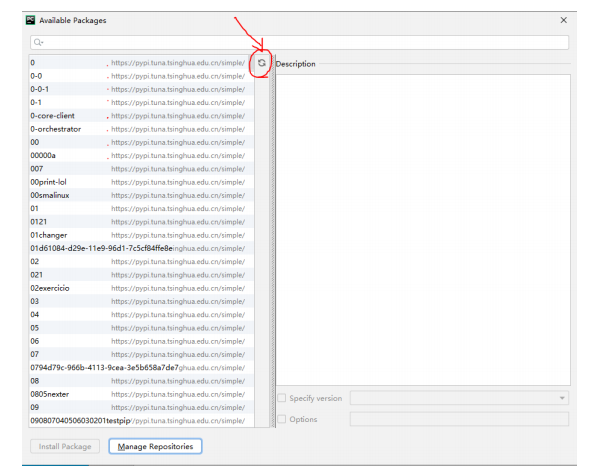Enable the Options checkbox
The image size is (596, 470).
pyautogui.click(x=282, y=419)
